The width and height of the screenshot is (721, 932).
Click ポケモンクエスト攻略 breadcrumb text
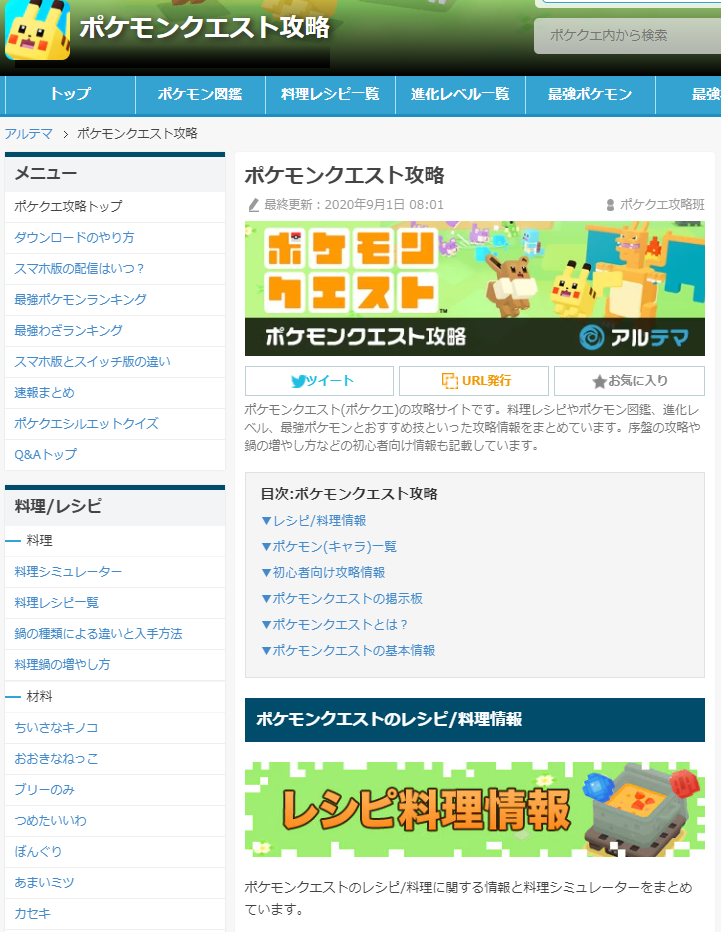tap(137, 134)
